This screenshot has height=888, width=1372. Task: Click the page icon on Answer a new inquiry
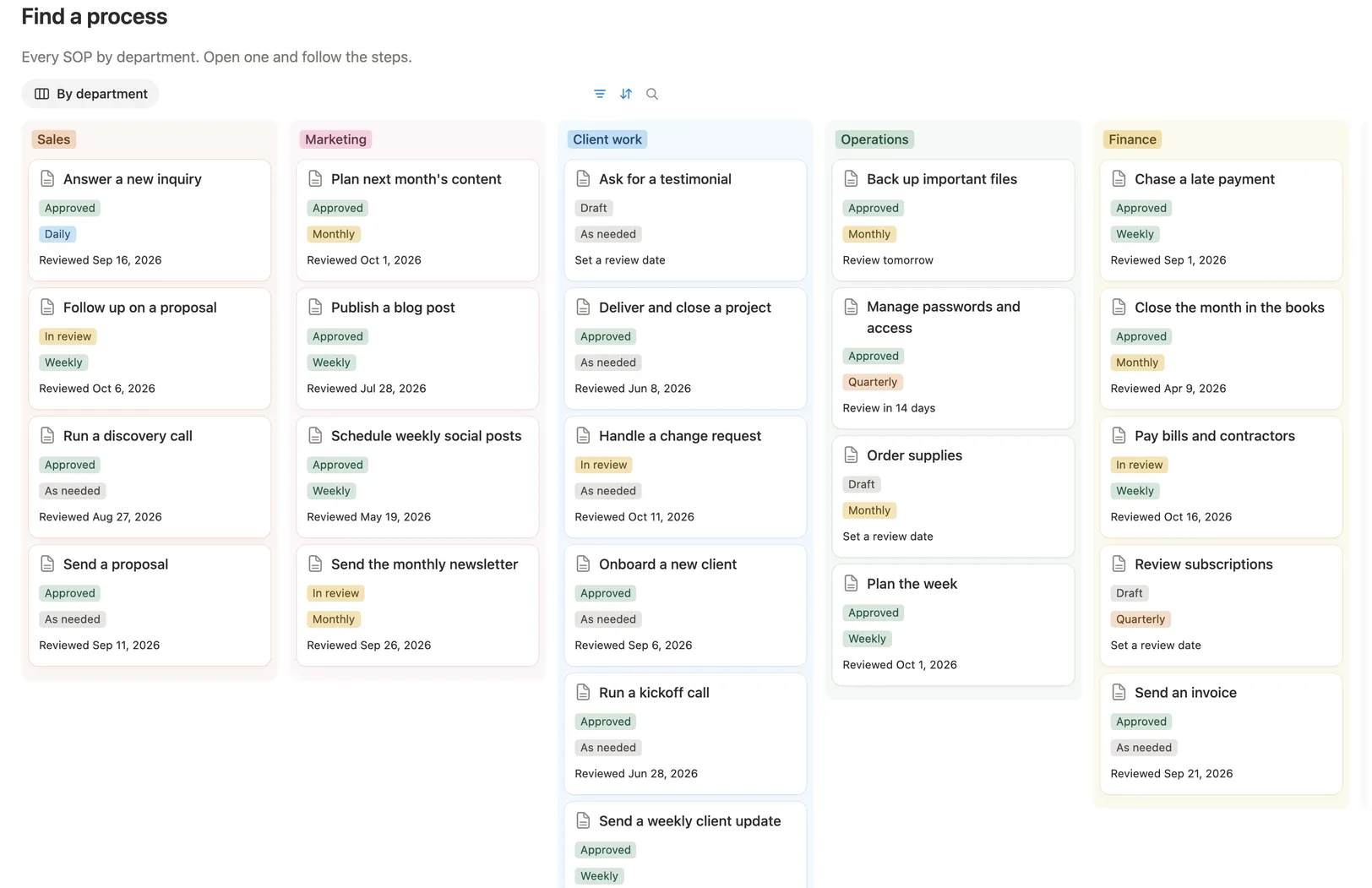(47, 179)
